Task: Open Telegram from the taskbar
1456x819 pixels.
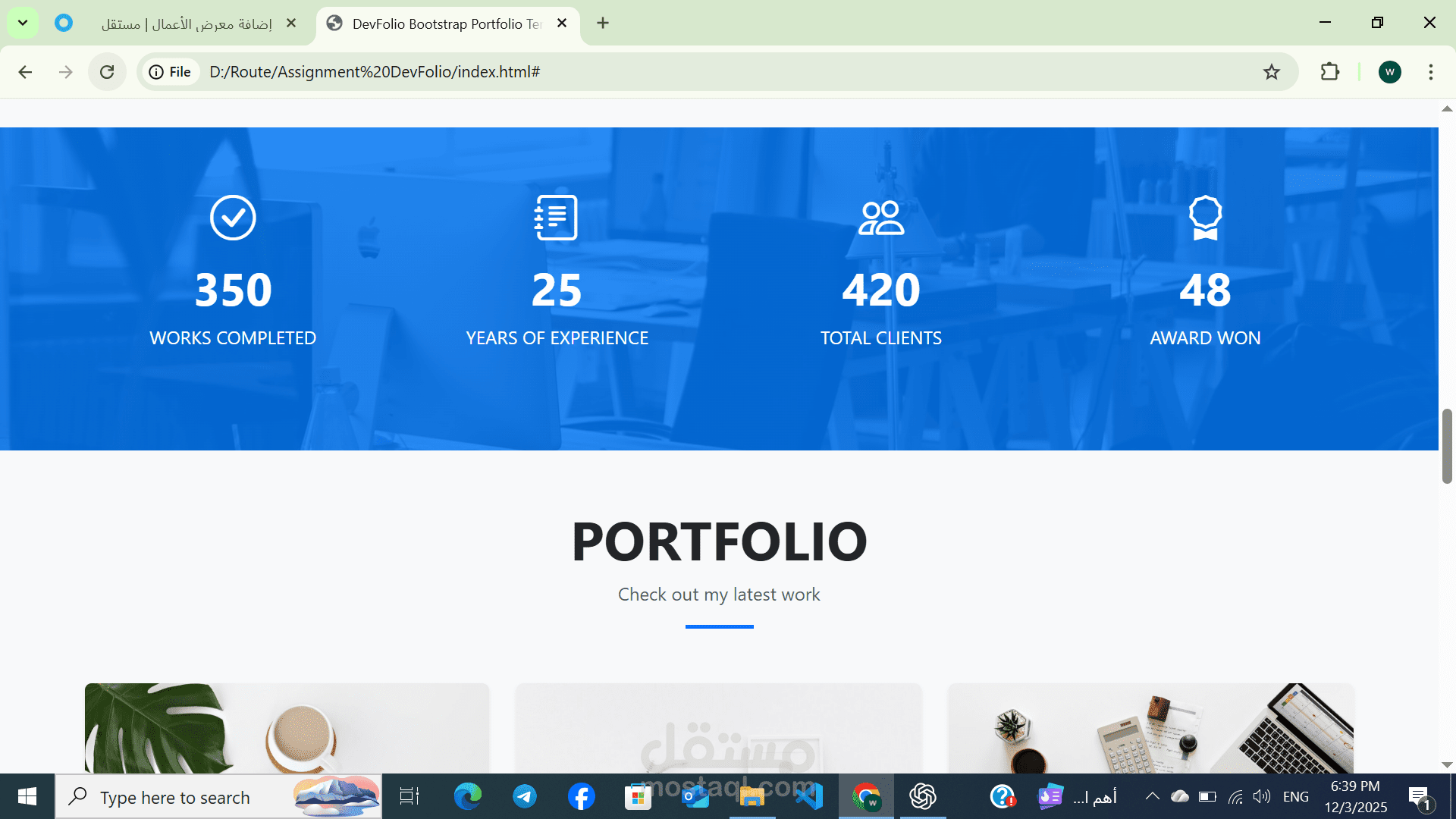Action: [x=525, y=797]
